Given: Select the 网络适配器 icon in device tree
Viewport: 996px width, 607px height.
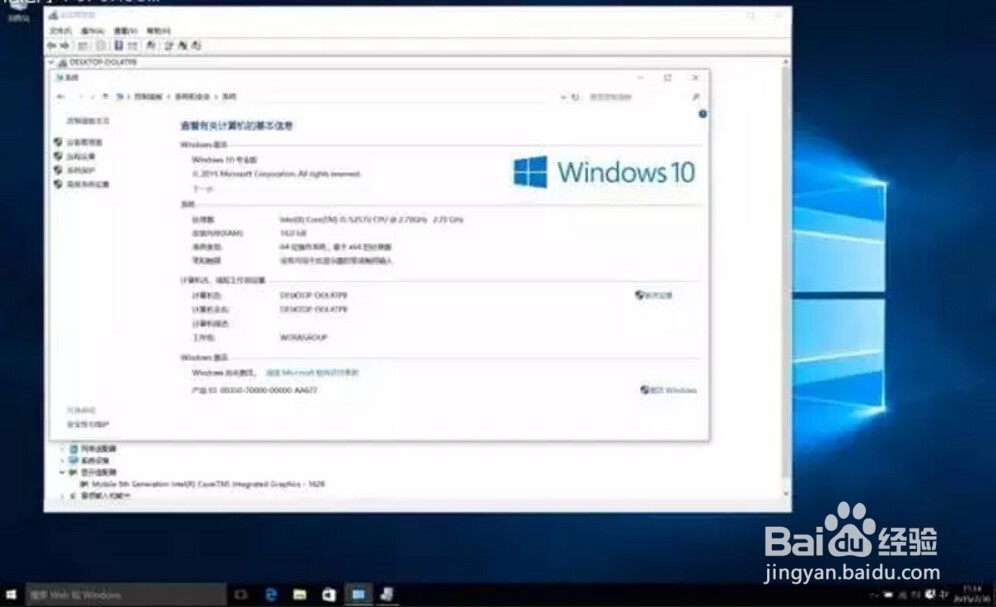Looking at the screenshot, I should pyautogui.click(x=74, y=449).
